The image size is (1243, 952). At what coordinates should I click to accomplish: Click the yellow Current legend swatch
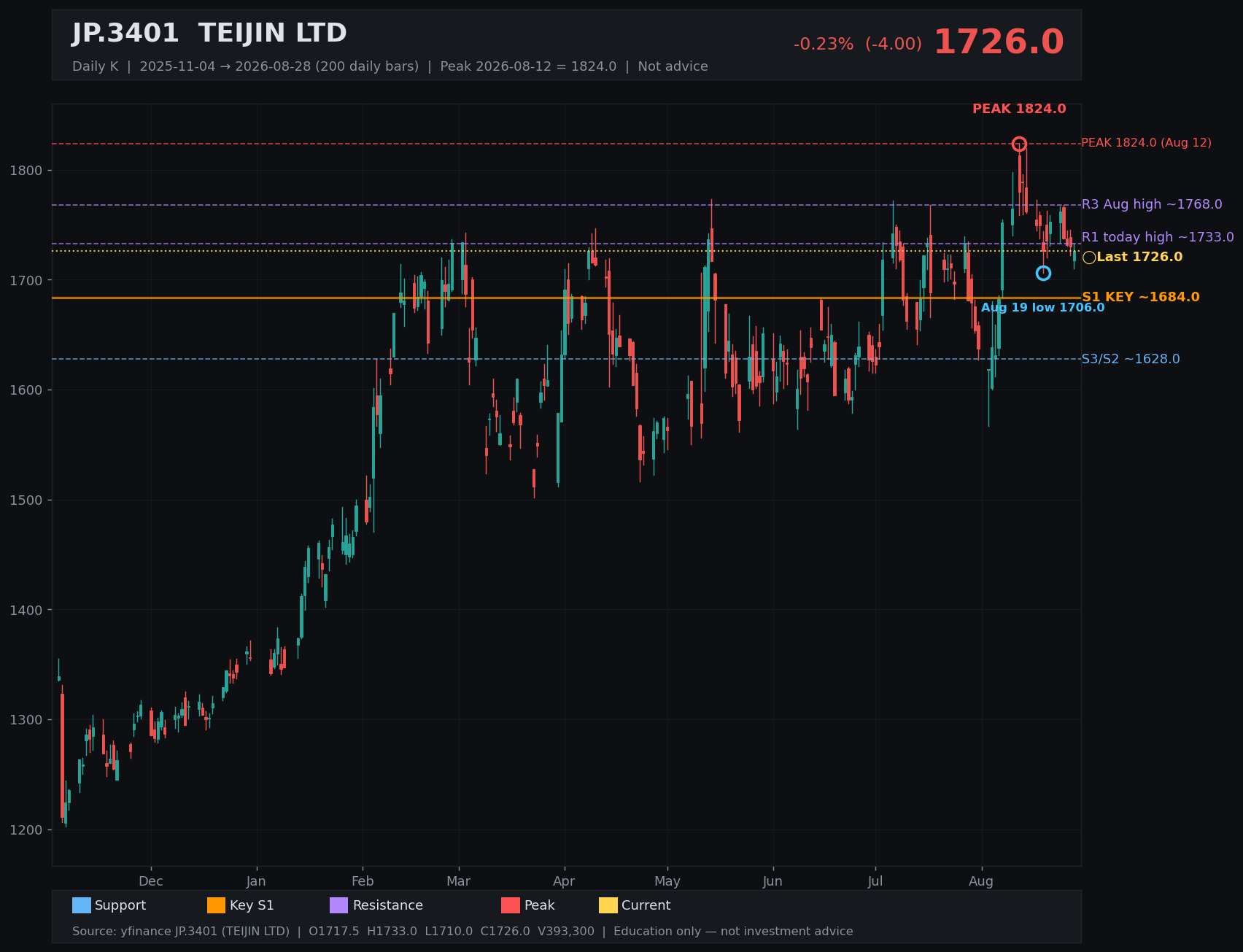coord(608,905)
